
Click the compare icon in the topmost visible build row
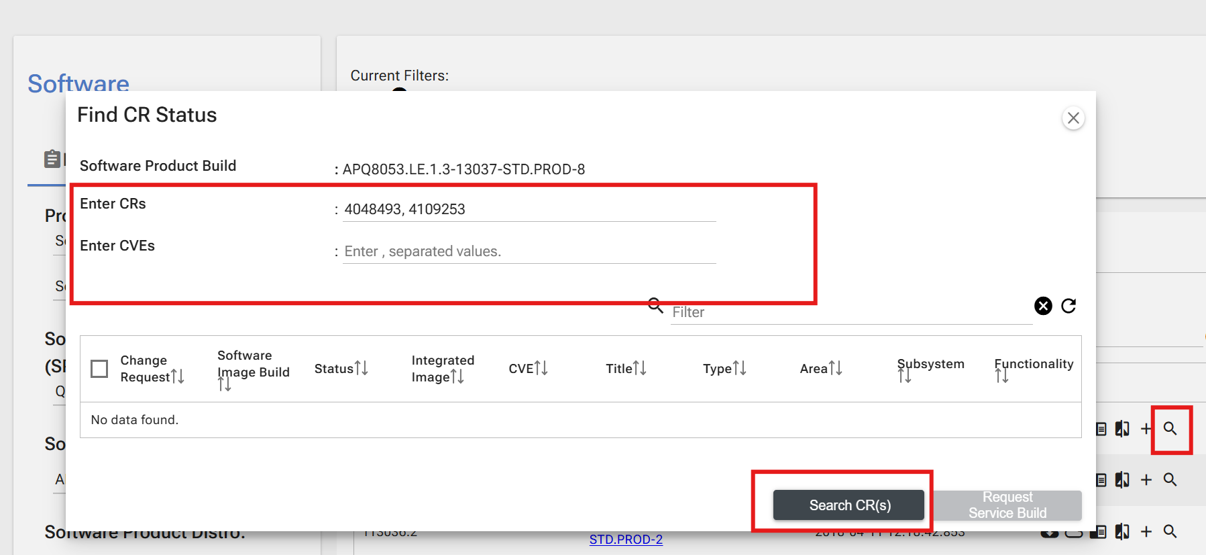click(1122, 429)
